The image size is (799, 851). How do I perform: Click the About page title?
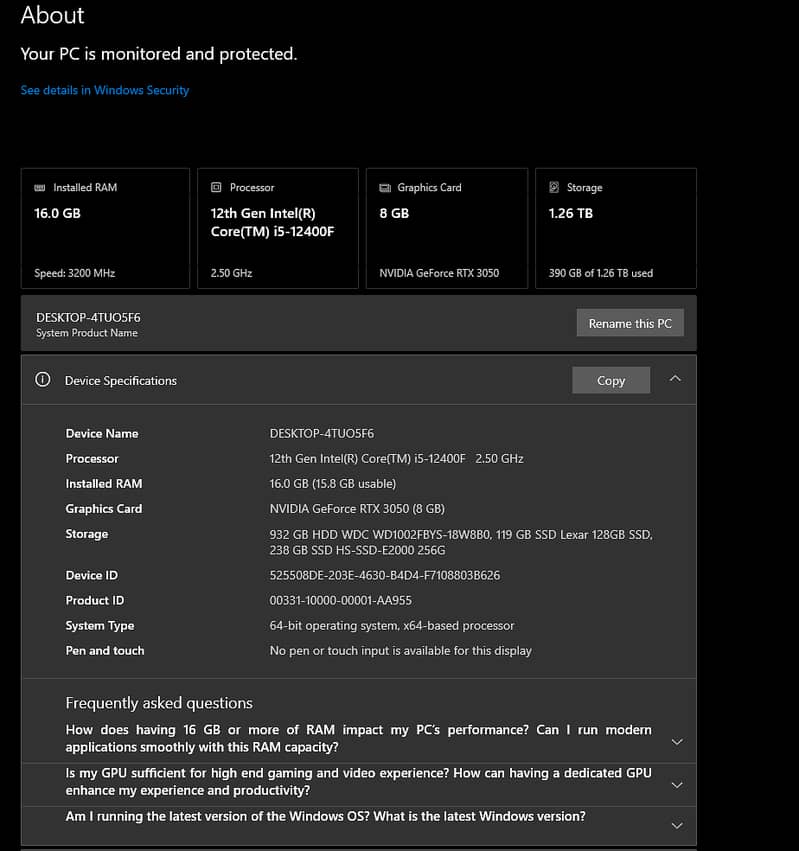[x=52, y=15]
